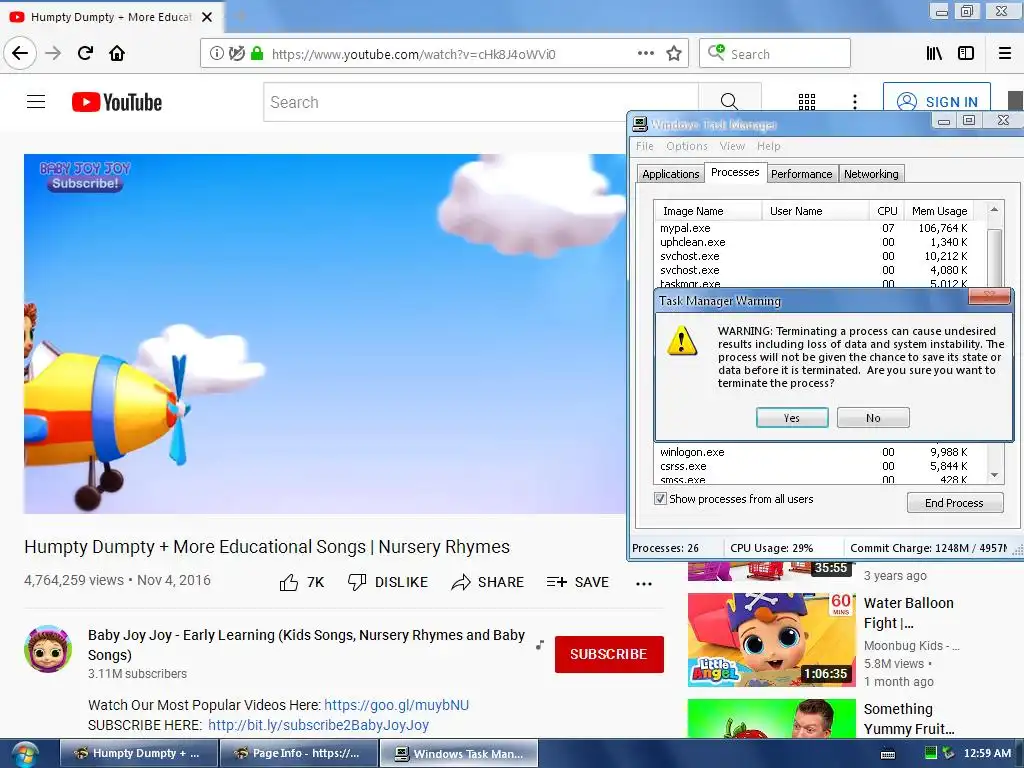Click the video player frame
1024x768 pixels.
pyautogui.click(x=325, y=334)
